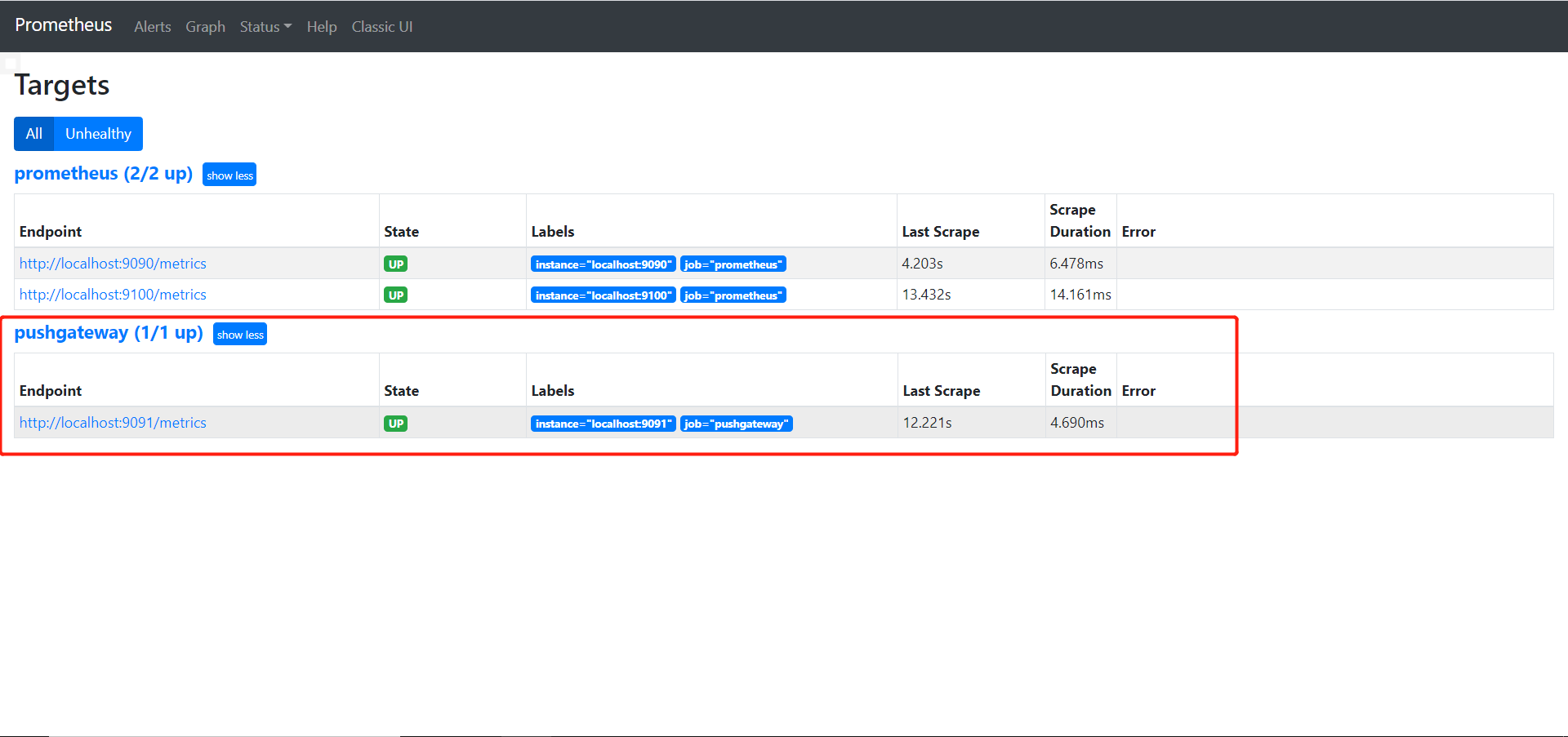Click instance="localhost:9091" label badge
Viewport: 1568px width, 737px height.
coord(604,424)
